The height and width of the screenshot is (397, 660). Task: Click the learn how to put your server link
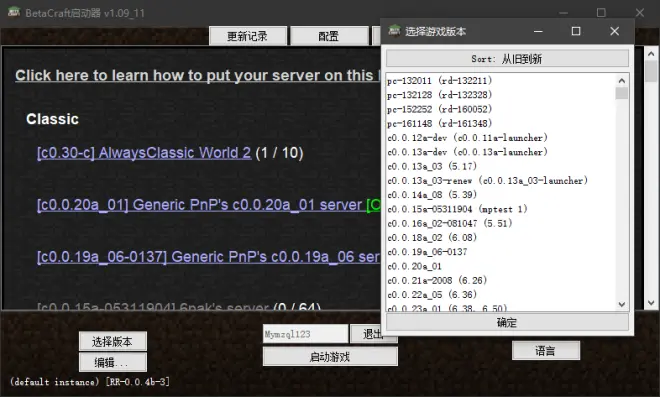[198, 75]
